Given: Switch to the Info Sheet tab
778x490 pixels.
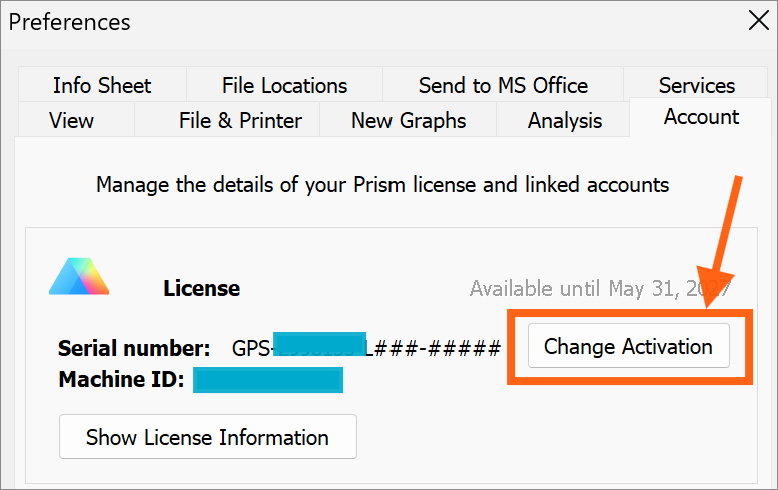Looking at the screenshot, I should point(102,86).
